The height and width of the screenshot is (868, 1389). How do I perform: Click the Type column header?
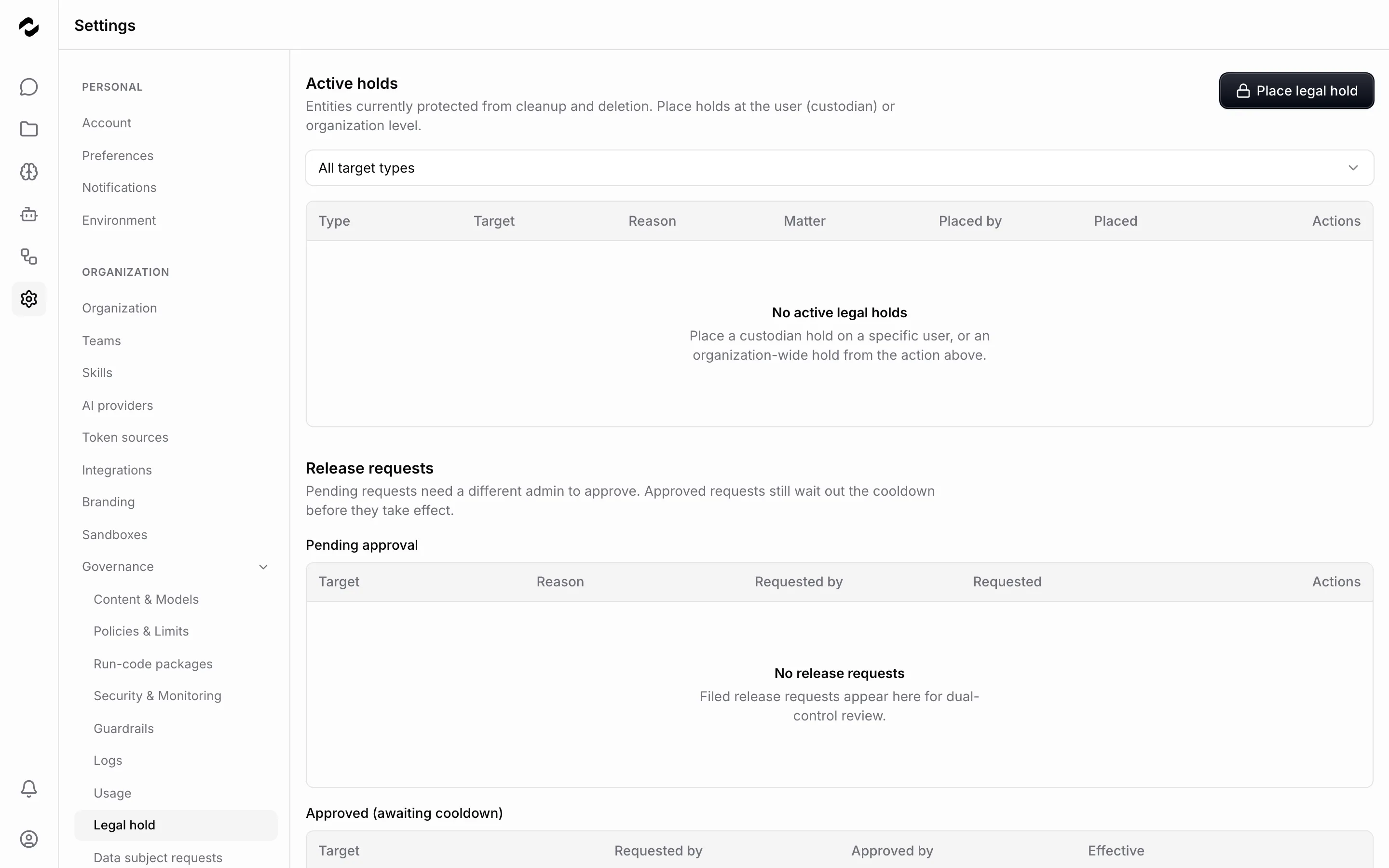(334, 221)
